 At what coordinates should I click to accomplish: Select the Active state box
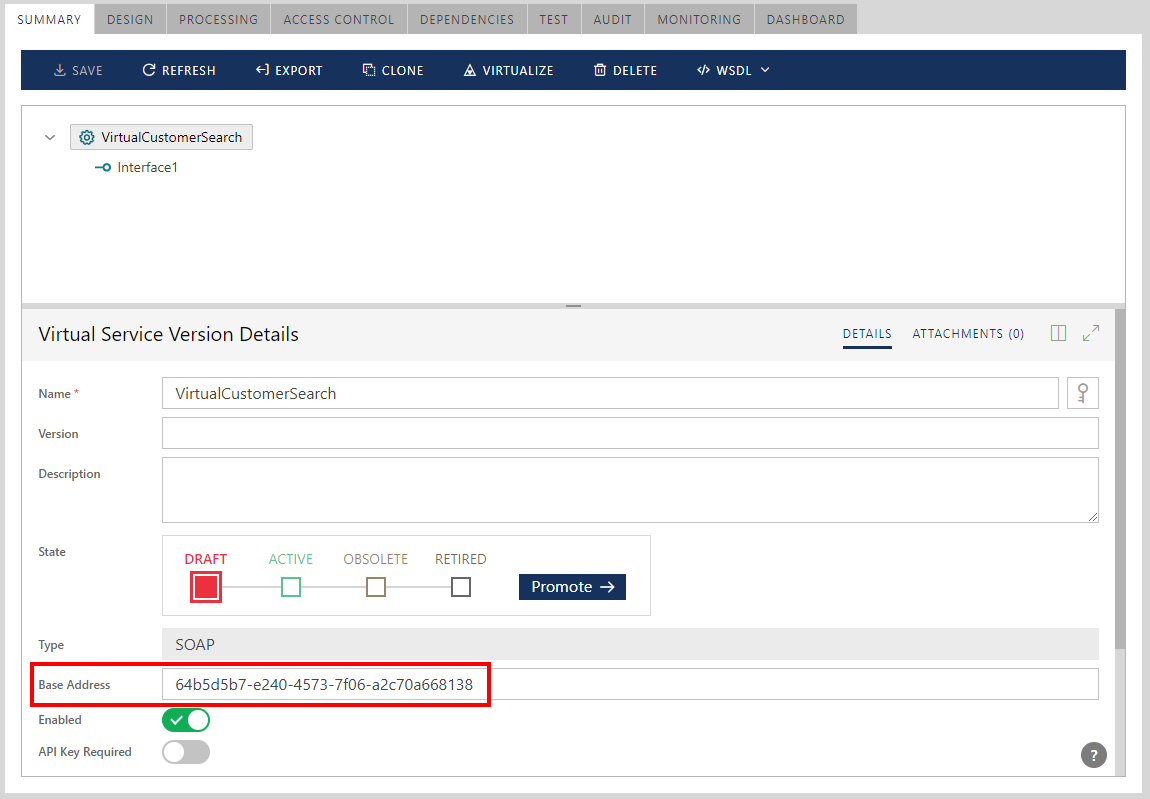291,587
